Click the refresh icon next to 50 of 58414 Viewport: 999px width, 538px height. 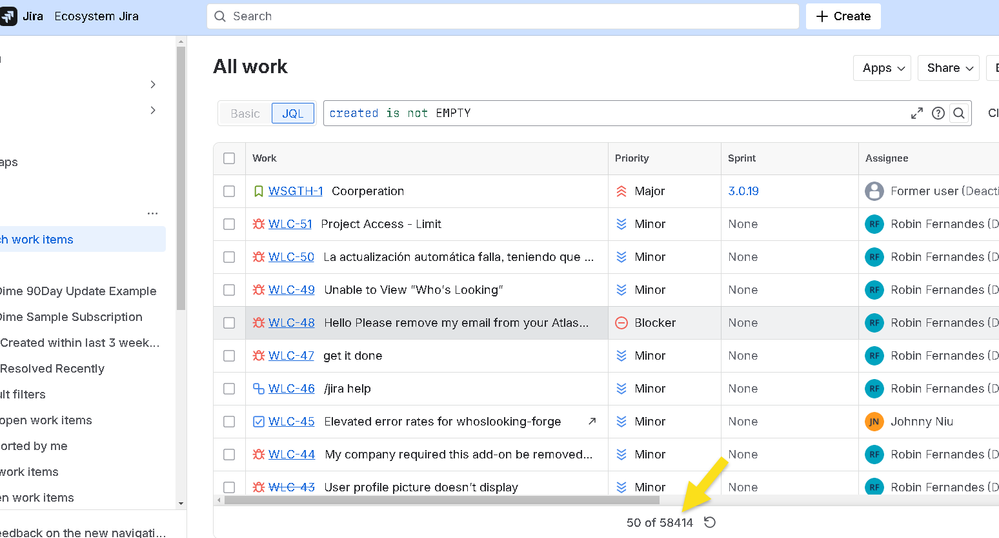[710, 523]
